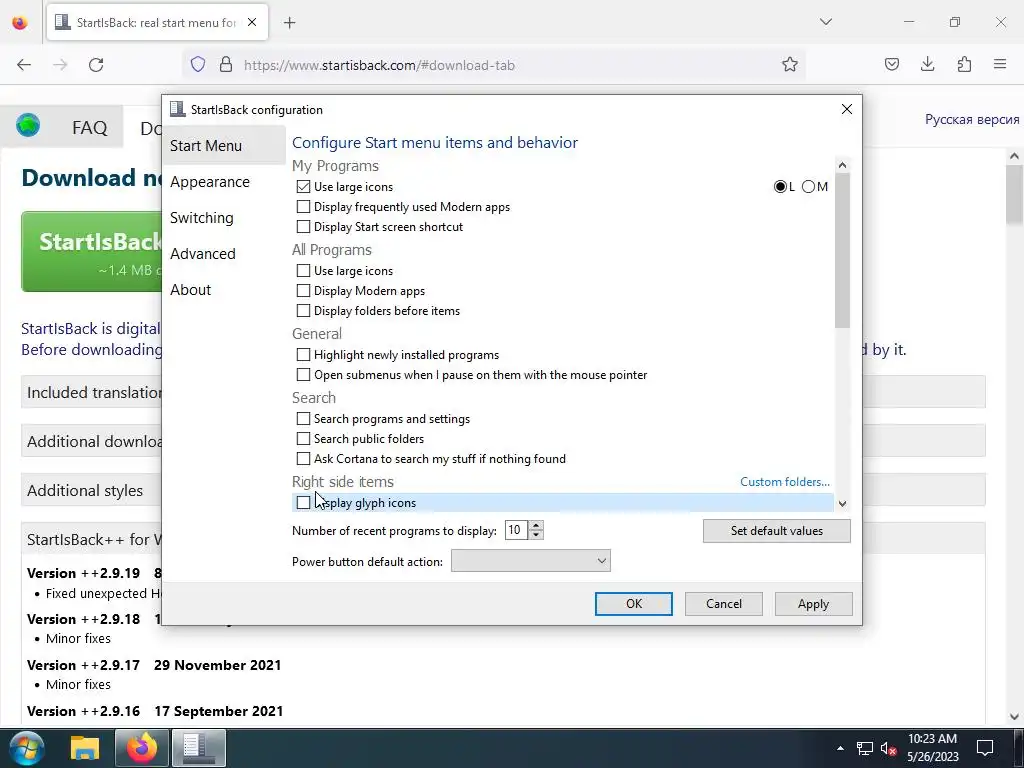
Task: Click the Cancel button
Action: coord(724,604)
